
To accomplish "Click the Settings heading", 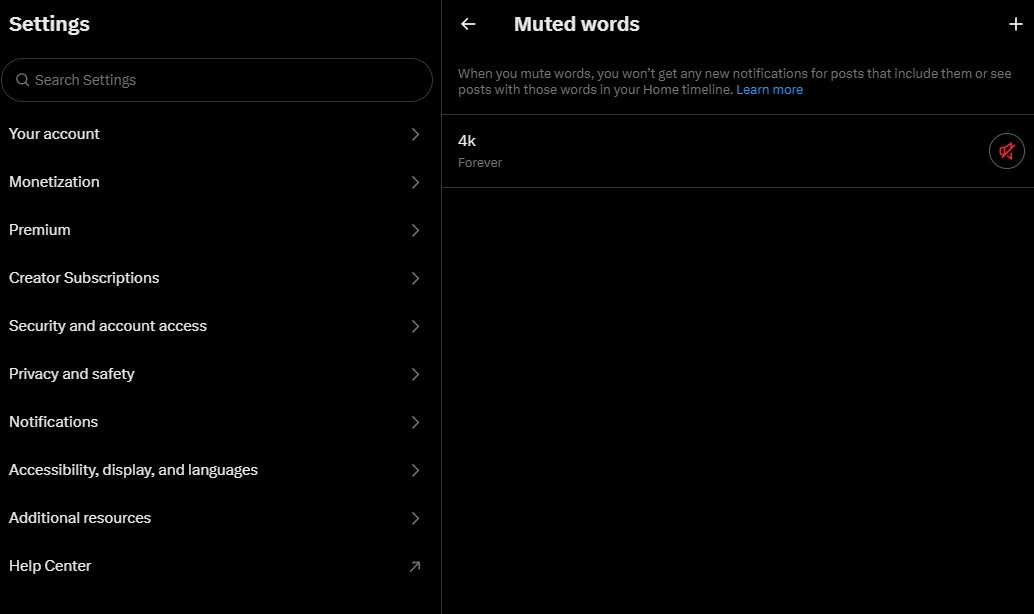I will [49, 24].
